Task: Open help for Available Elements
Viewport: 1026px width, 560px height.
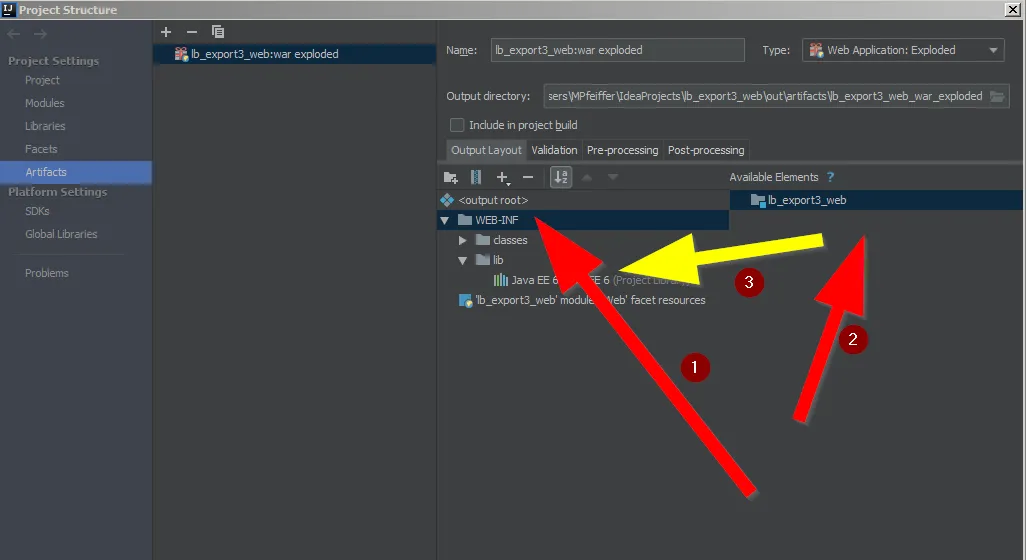Action: tap(830, 177)
